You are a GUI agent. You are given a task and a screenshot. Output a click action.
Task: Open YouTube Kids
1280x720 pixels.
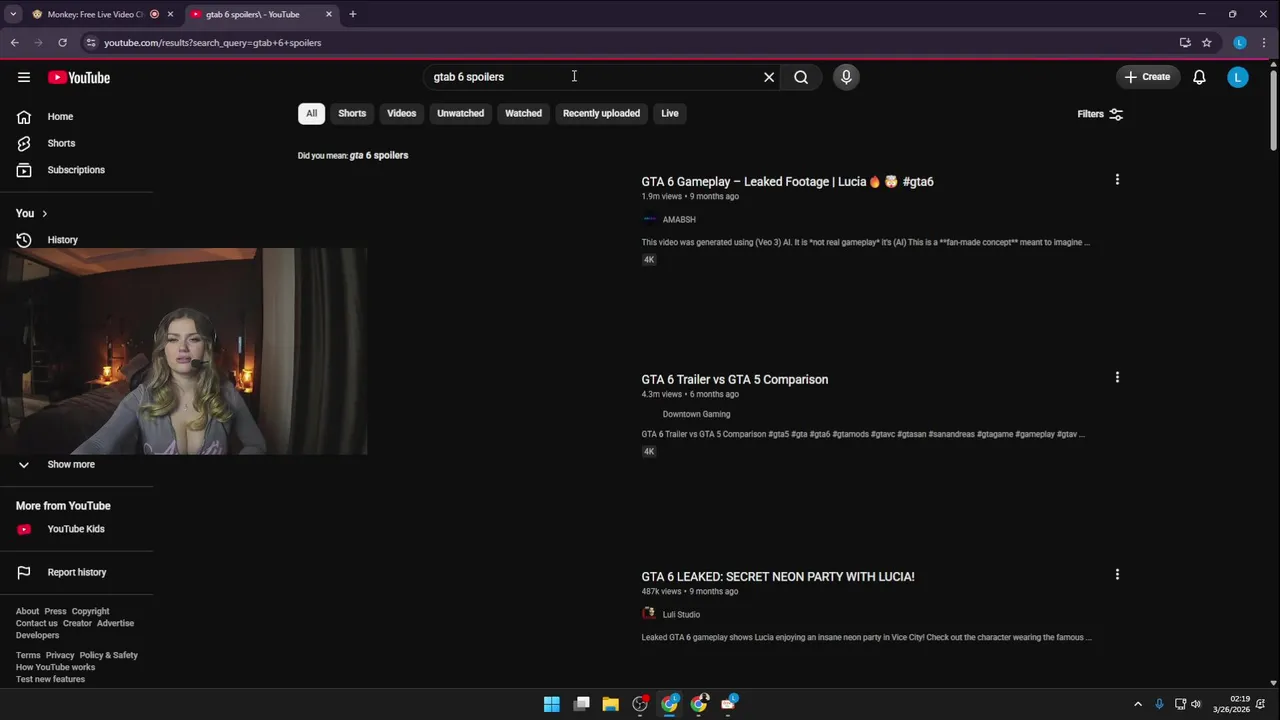pyautogui.click(x=76, y=529)
